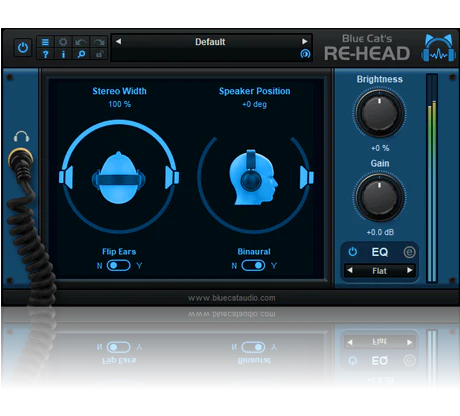Screen dimensions: 460x416
Task: Click the Flip Ears label
Action: 119,251
